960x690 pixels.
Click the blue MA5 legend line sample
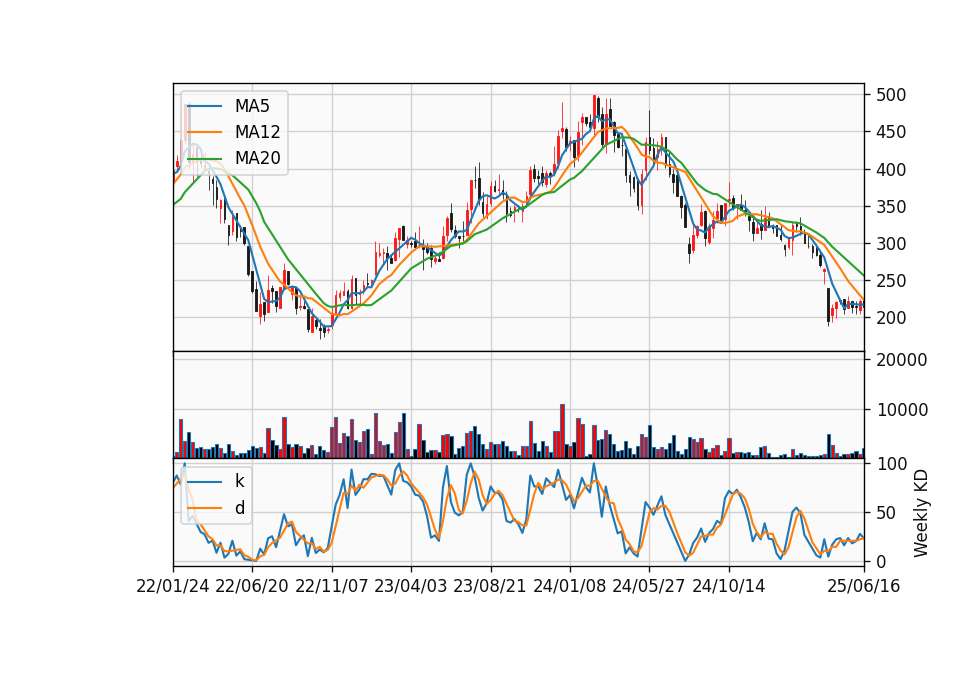coord(204,106)
